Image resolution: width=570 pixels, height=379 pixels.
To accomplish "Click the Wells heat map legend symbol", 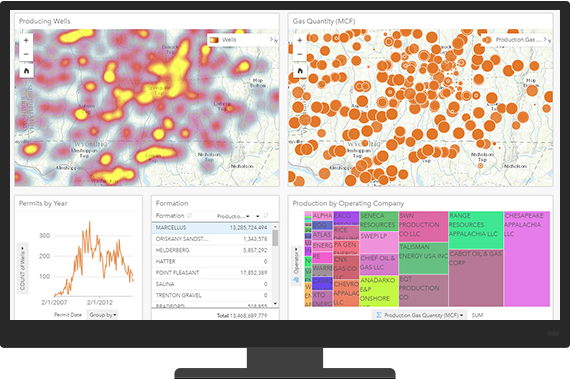I will click(214, 40).
